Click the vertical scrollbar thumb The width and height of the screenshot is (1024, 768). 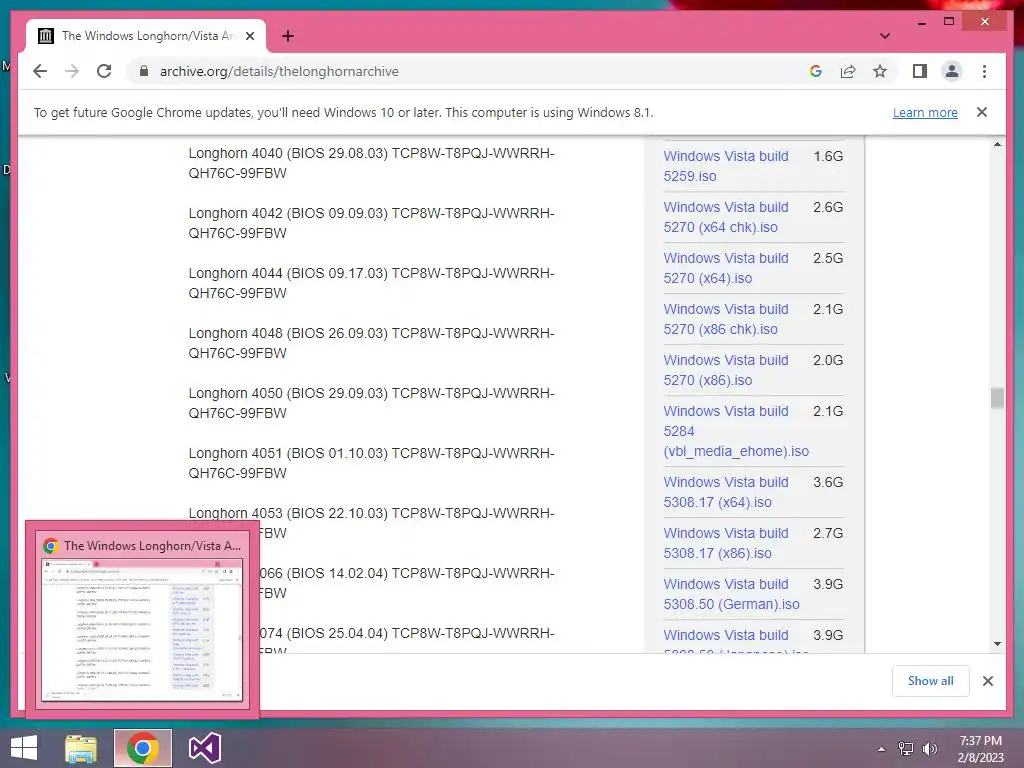point(997,398)
